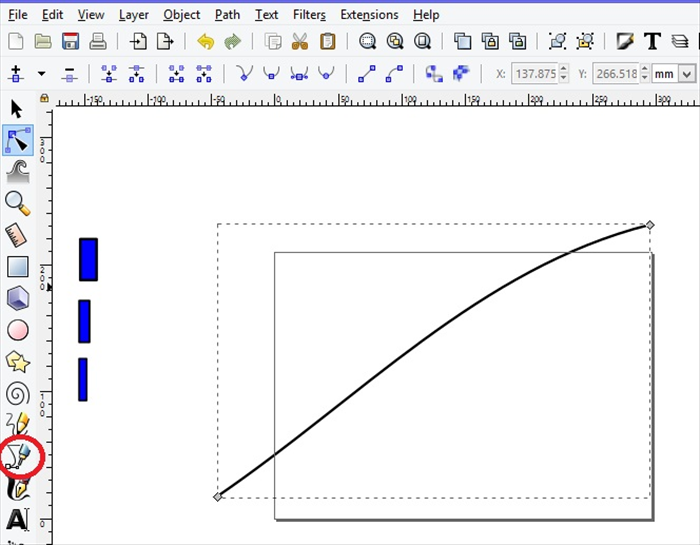Click the Y coordinate field
This screenshot has height=545, width=700.
615,74
